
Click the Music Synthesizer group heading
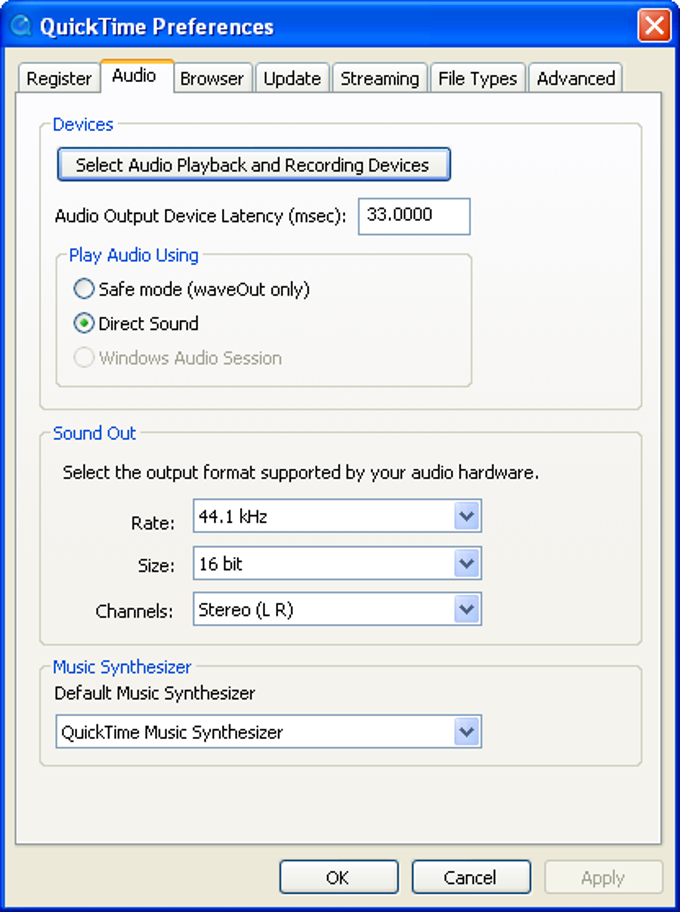(122, 667)
